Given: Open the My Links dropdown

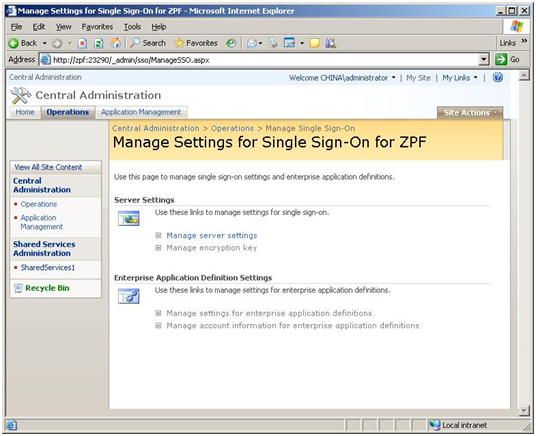Looking at the screenshot, I should tap(460, 78).
